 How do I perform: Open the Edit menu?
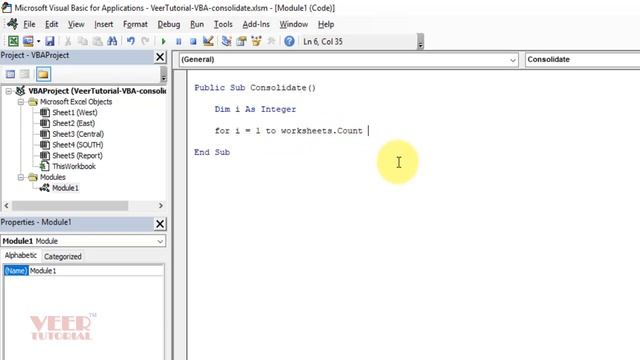pos(51,24)
